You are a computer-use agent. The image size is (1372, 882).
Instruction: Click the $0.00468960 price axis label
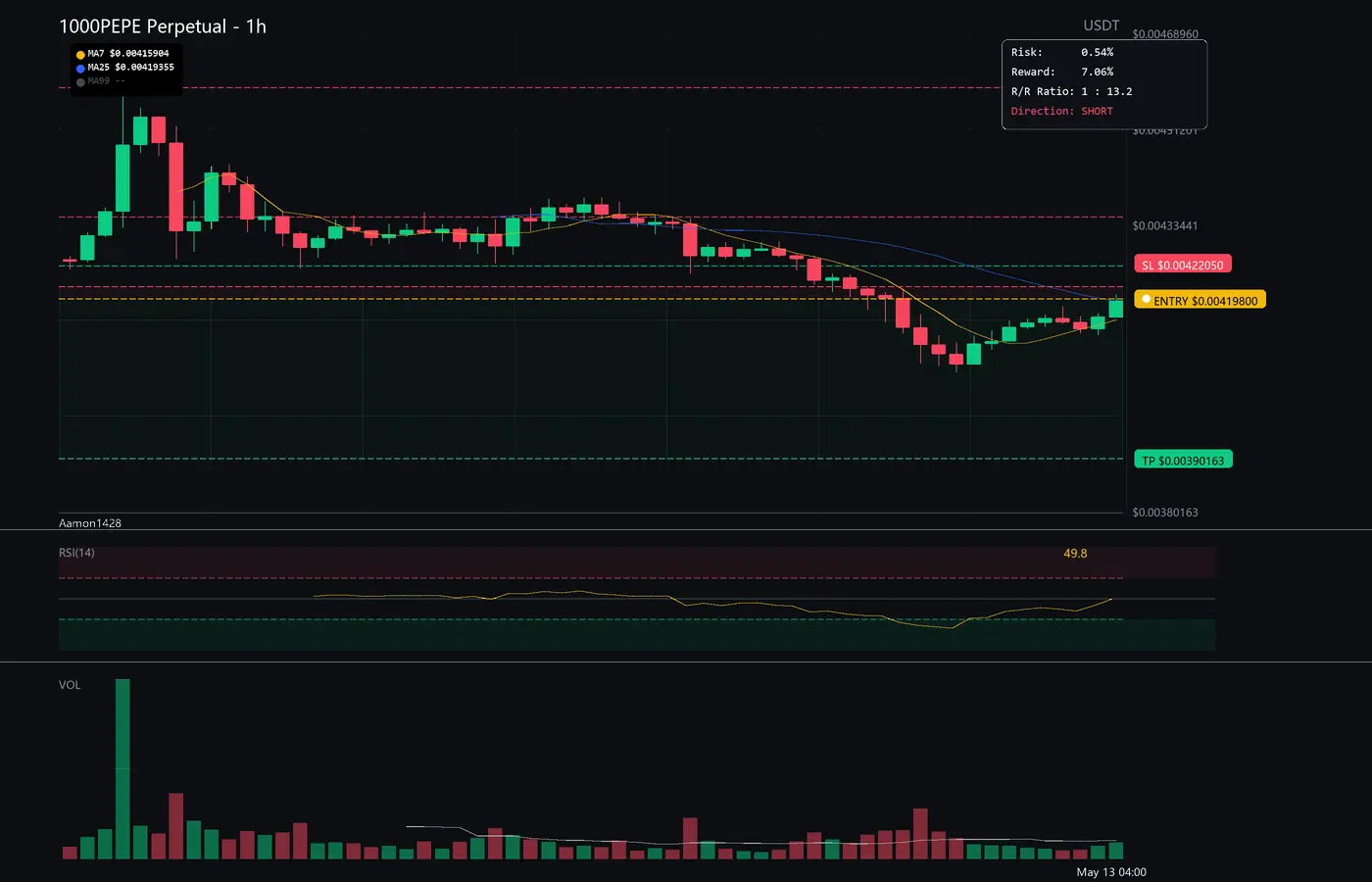coord(1165,34)
